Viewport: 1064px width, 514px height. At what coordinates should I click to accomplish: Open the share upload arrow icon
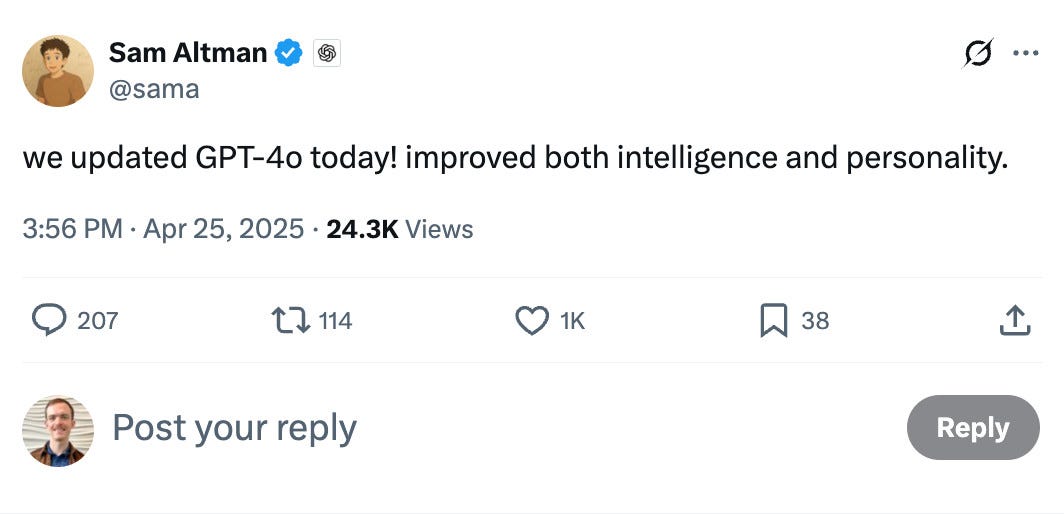(1014, 320)
